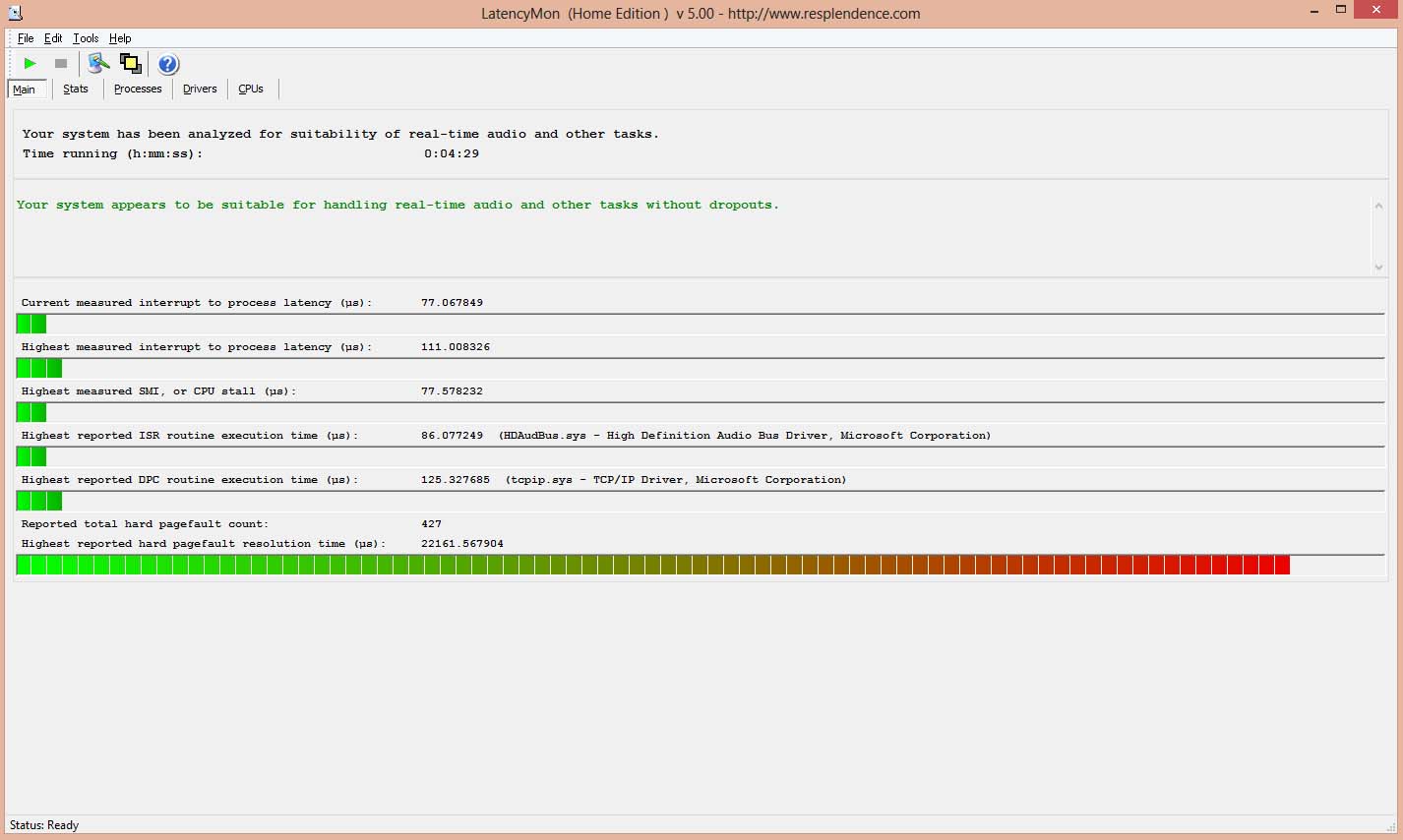Click the gray stop monitor button
The image size is (1403, 840).
pos(61,64)
